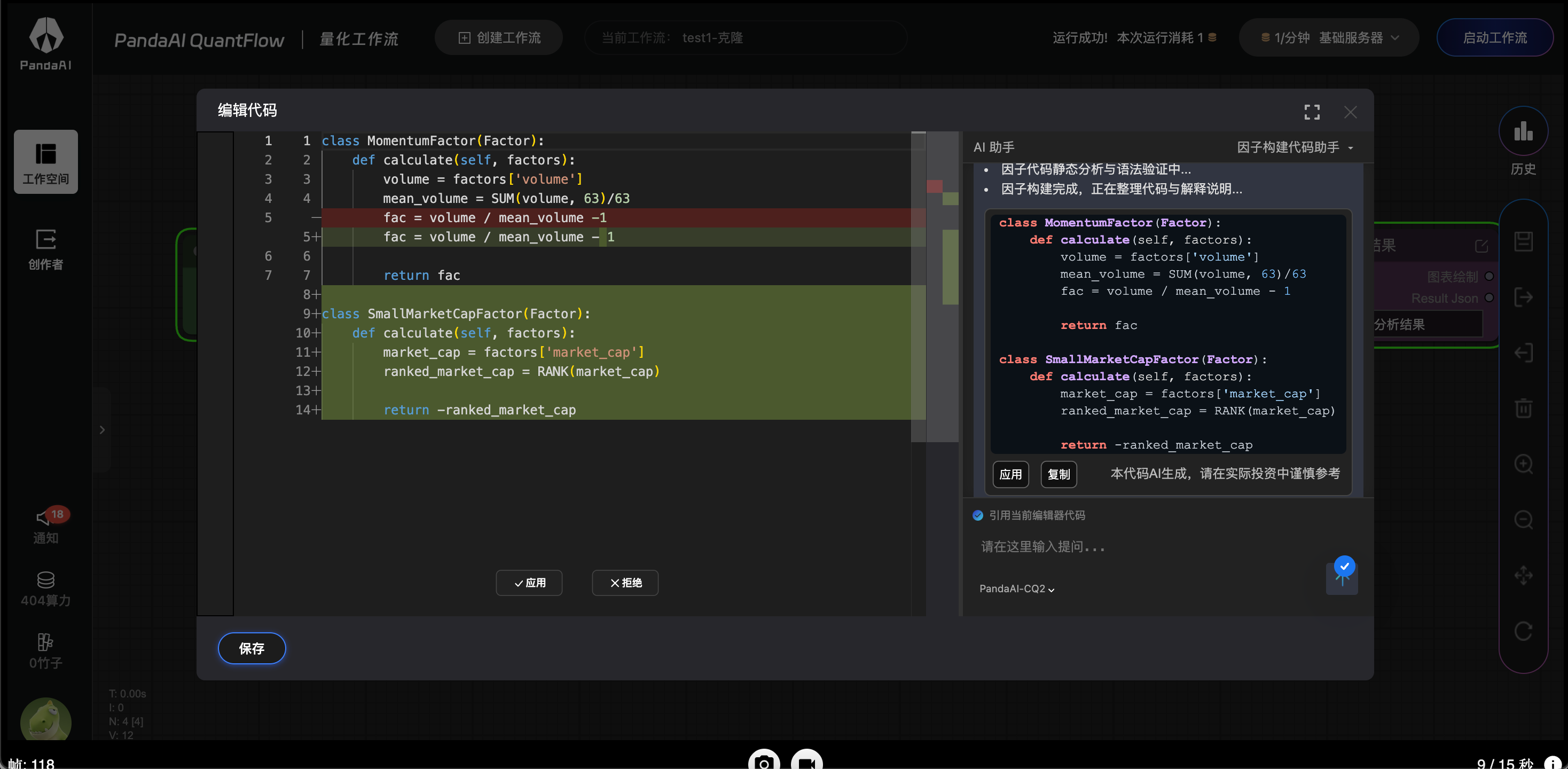Click the 图表绘制 output port circle
This screenshot has height=769, width=1568.
(x=1489, y=277)
